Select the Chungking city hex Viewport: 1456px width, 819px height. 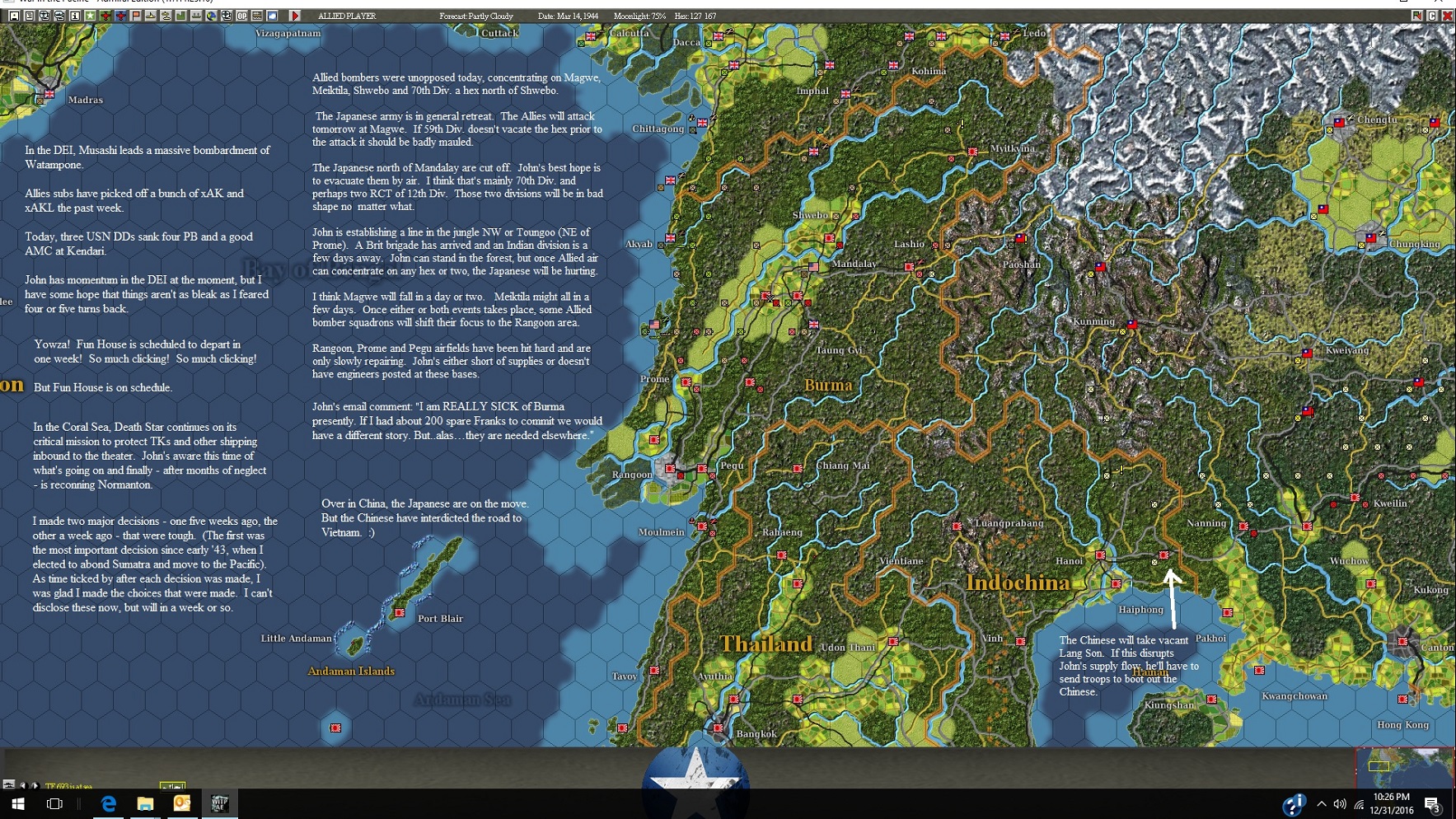(x=1370, y=238)
